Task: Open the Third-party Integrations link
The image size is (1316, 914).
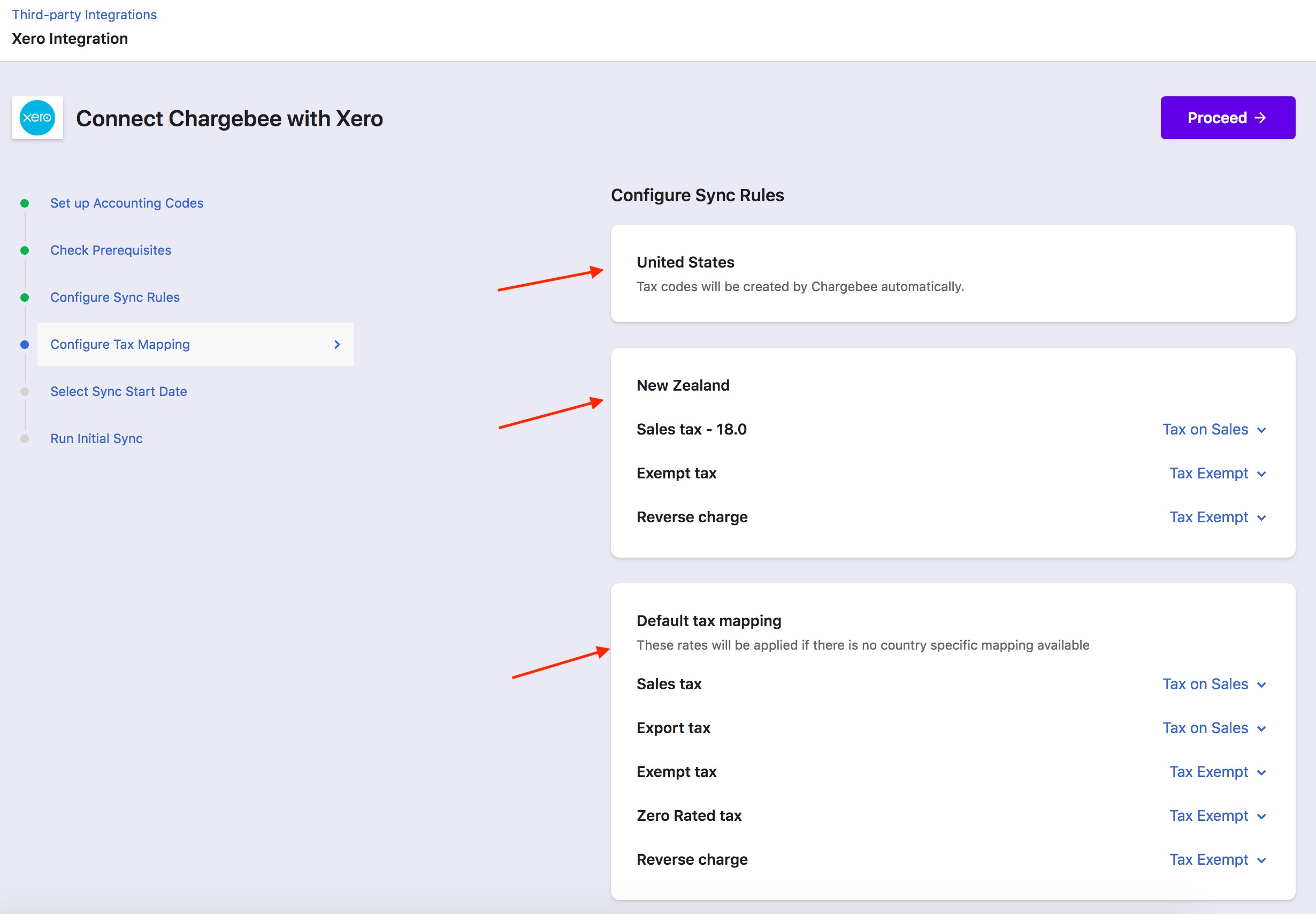Action: pyautogui.click(x=84, y=14)
